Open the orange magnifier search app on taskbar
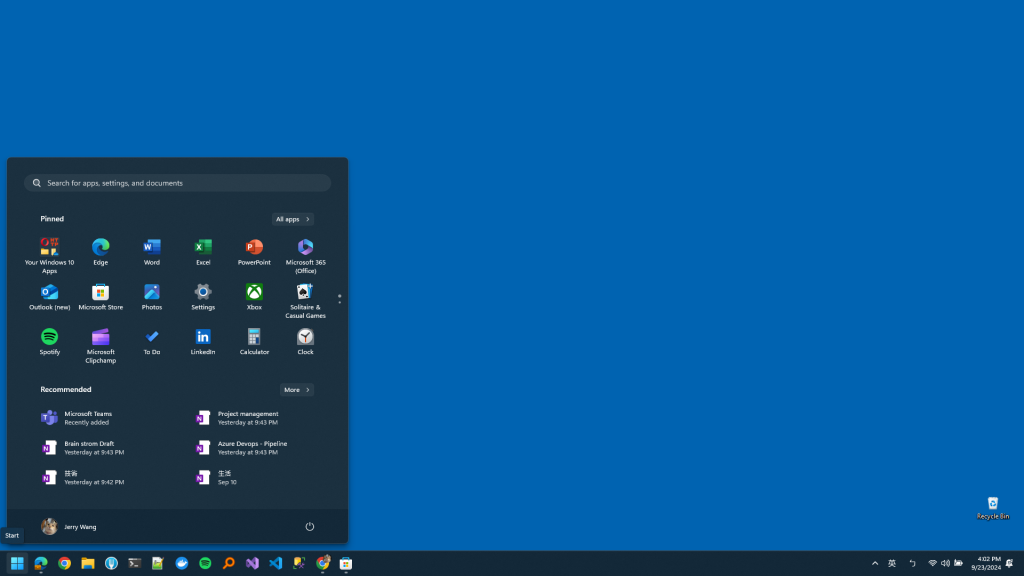1024x576 pixels. point(229,563)
